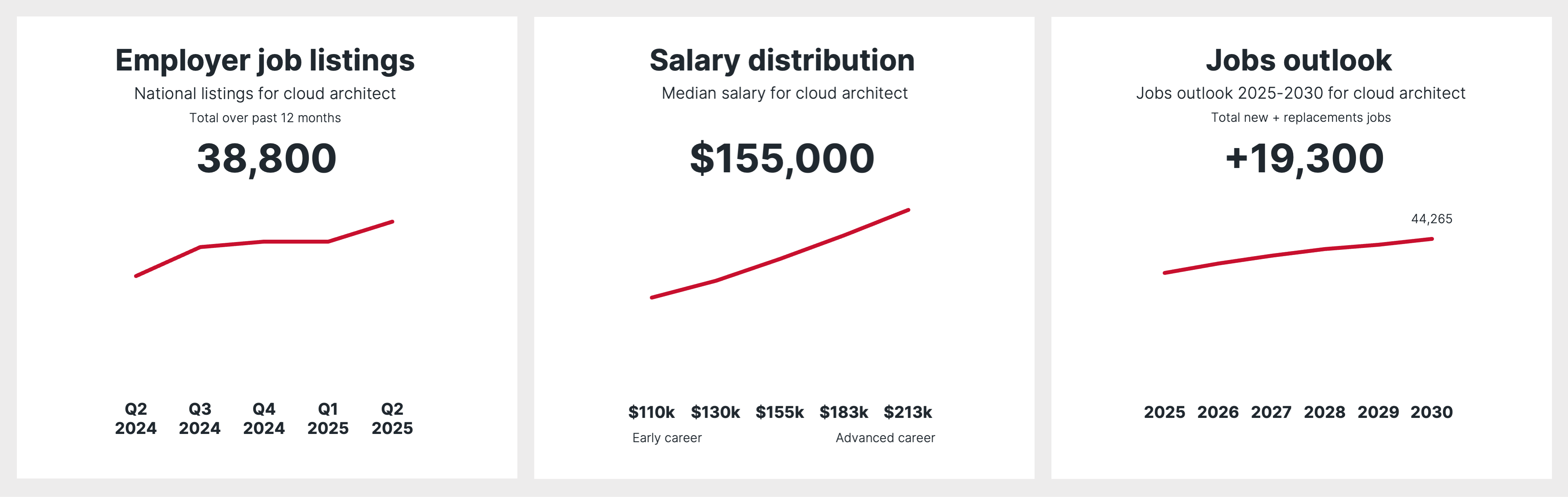This screenshot has width=1568, height=497.
Task: Click the Salary distribution heading
Action: (782, 60)
